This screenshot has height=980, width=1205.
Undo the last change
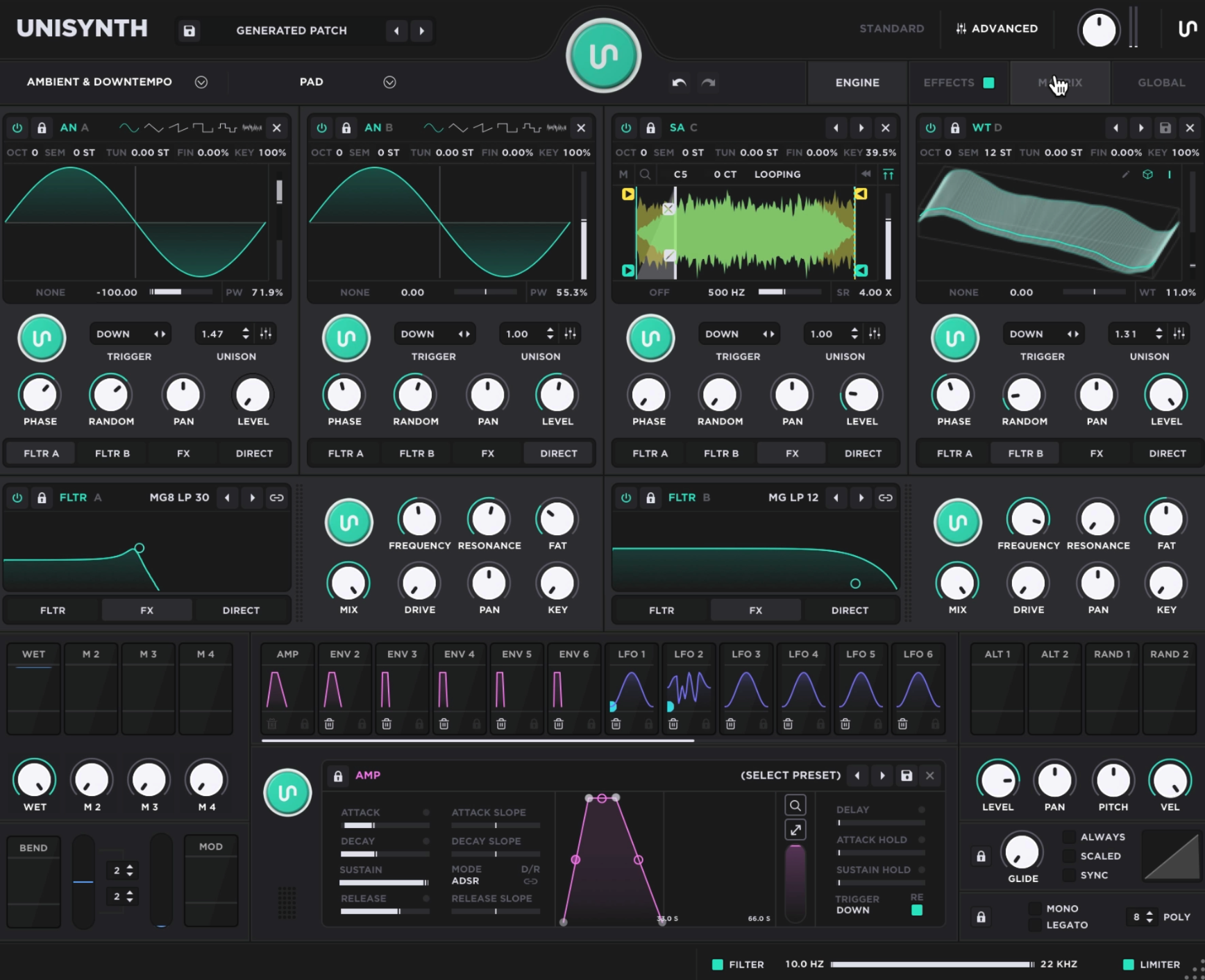coord(679,83)
